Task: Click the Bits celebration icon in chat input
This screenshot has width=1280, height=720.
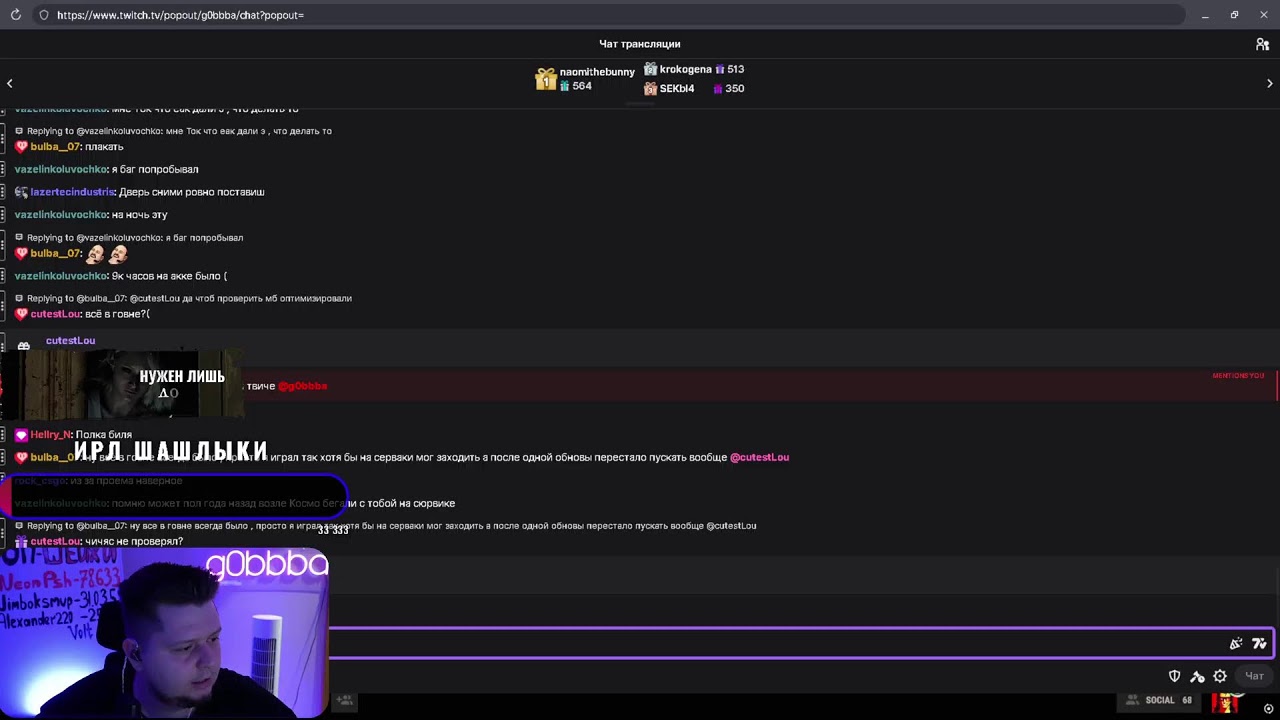Action: (1236, 644)
